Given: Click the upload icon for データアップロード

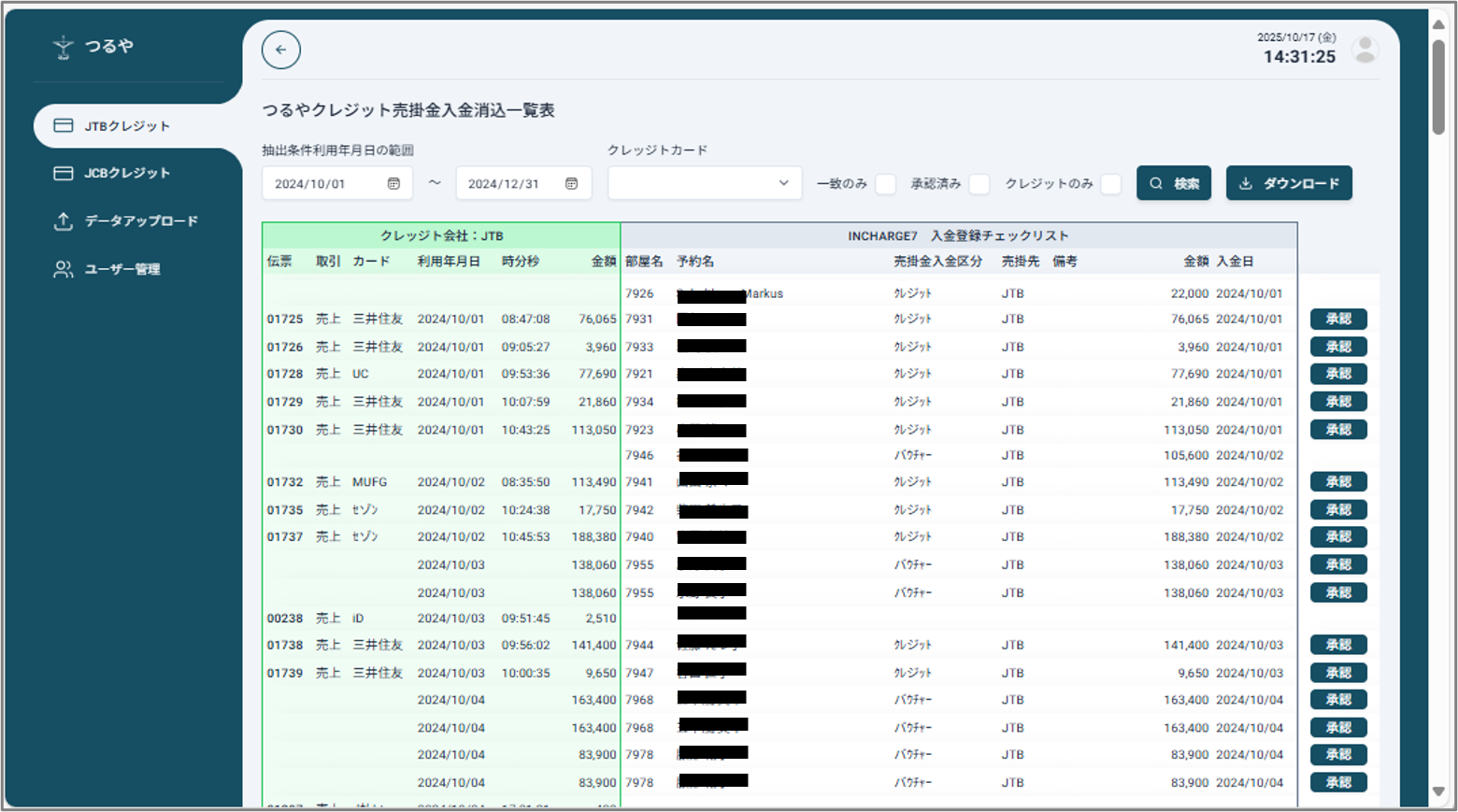Looking at the screenshot, I should pos(64,221).
